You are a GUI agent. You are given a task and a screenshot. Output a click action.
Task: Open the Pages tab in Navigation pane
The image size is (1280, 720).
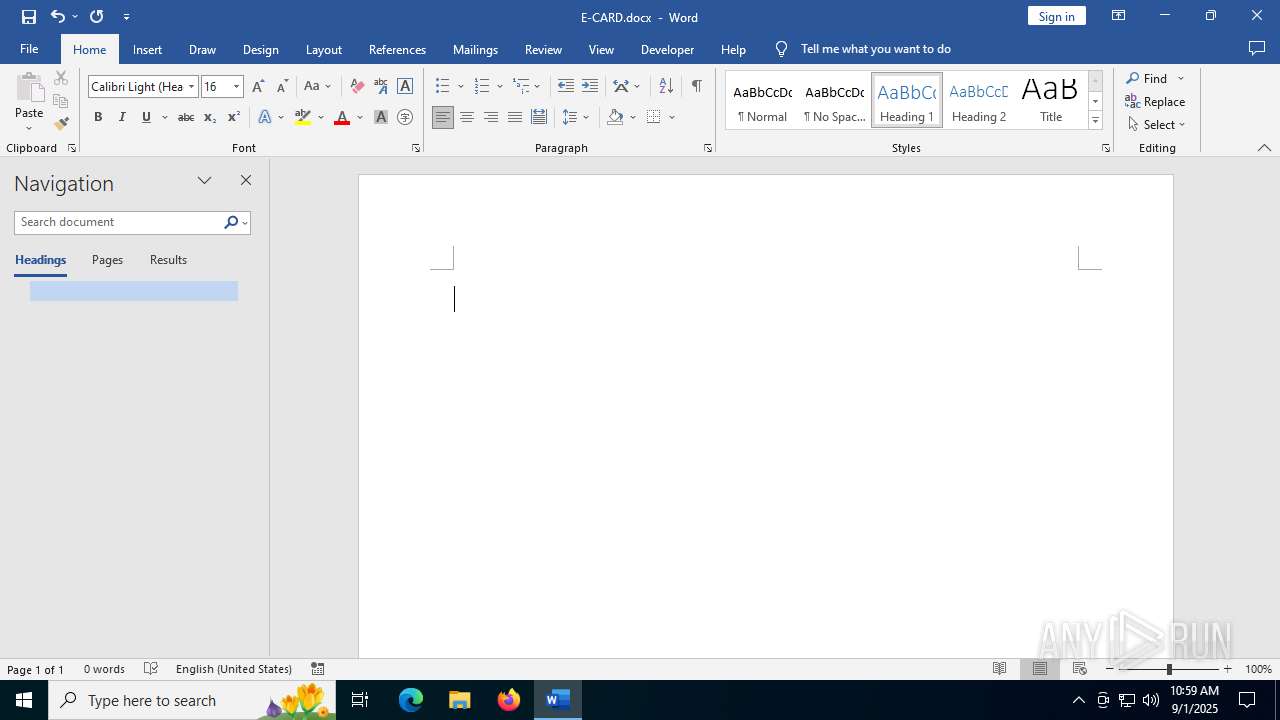pyautogui.click(x=107, y=260)
